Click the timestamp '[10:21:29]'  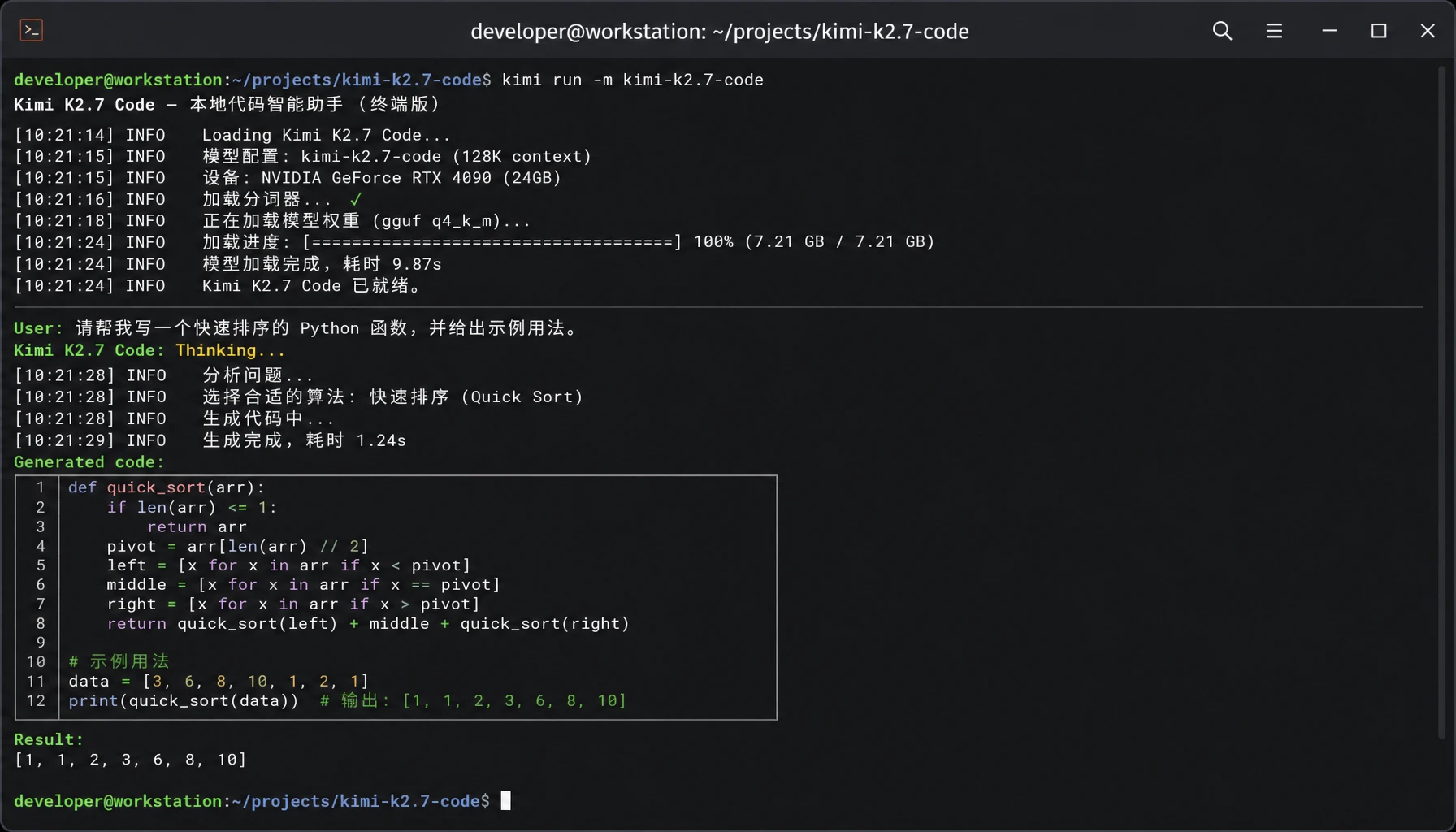point(65,440)
